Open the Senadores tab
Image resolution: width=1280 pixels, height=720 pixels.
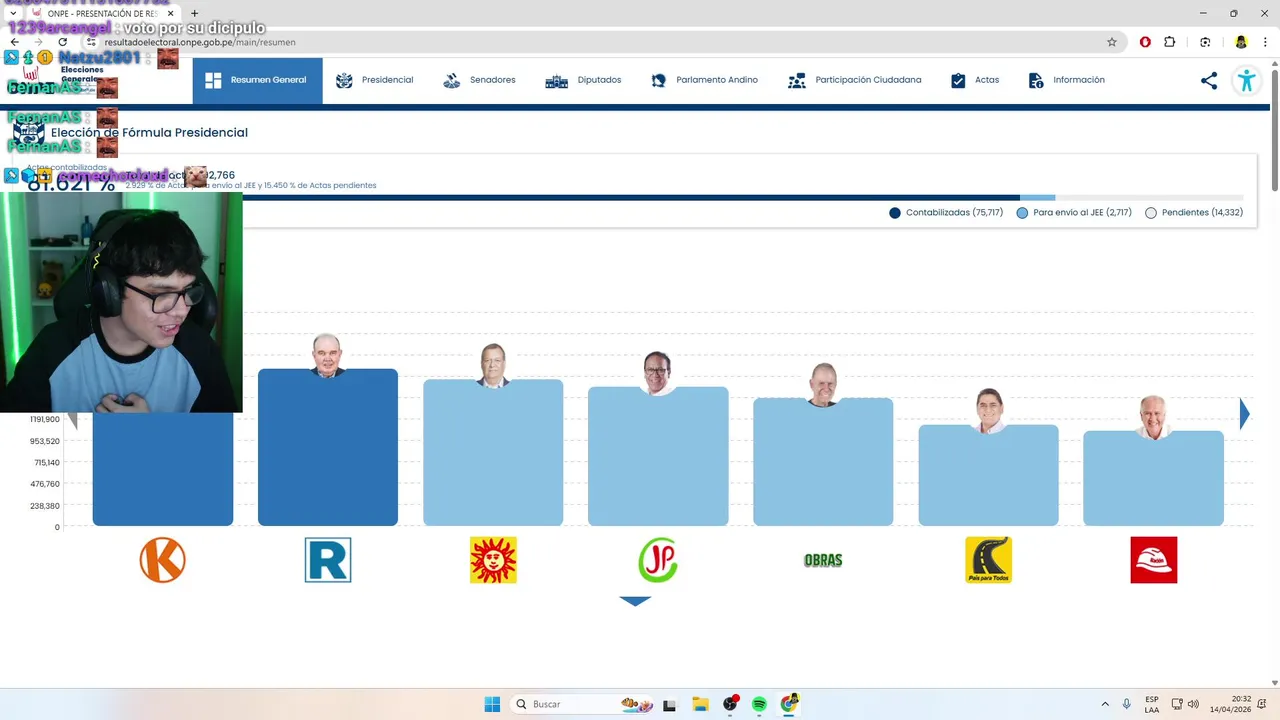pos(479,80)
